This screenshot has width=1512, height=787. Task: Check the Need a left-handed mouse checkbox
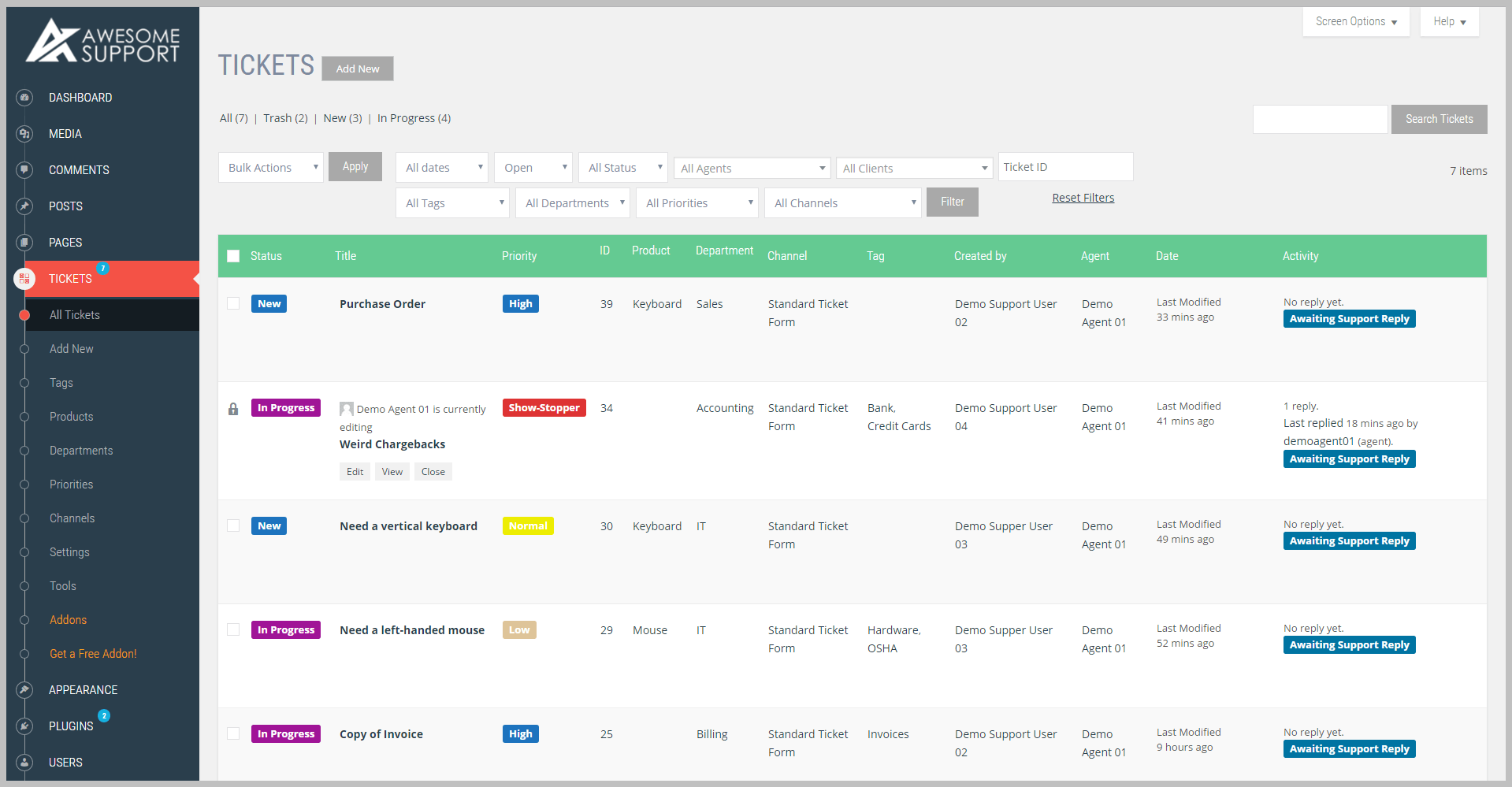click(x=233, y=629)
